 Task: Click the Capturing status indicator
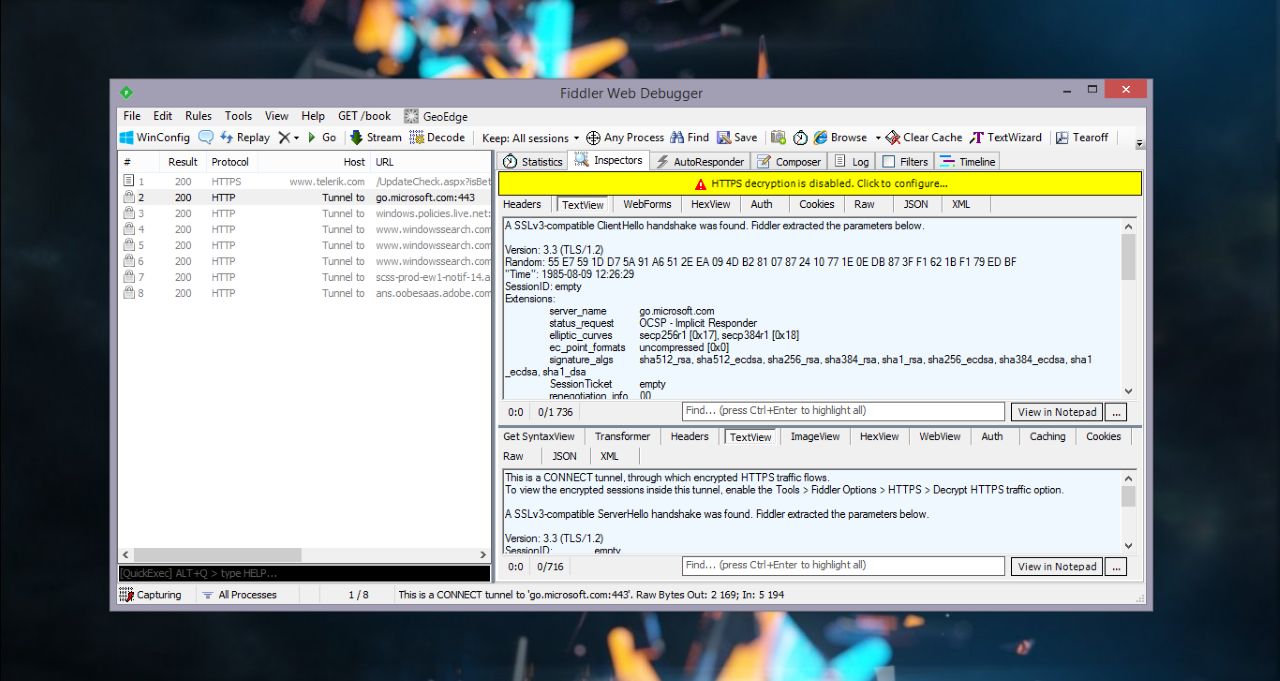(151, 595)
